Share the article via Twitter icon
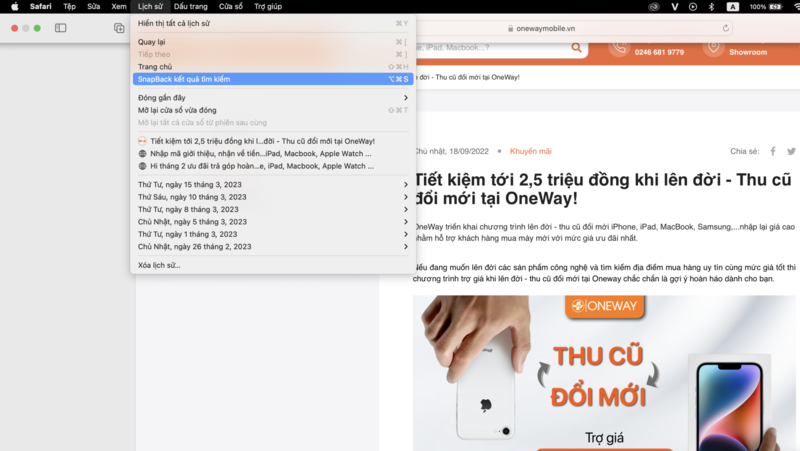800x451 pixels. (x=791, y=151)
